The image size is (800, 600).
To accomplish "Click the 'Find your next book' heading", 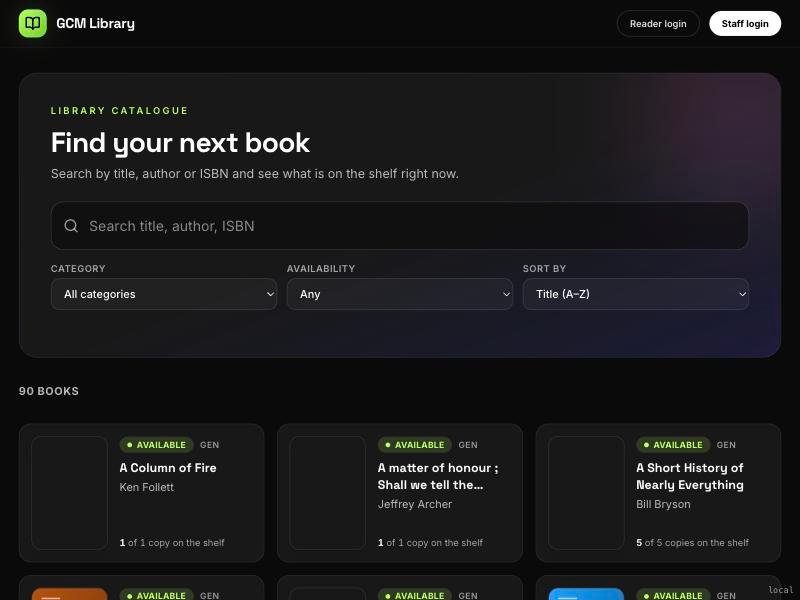I will pos(180,143).
